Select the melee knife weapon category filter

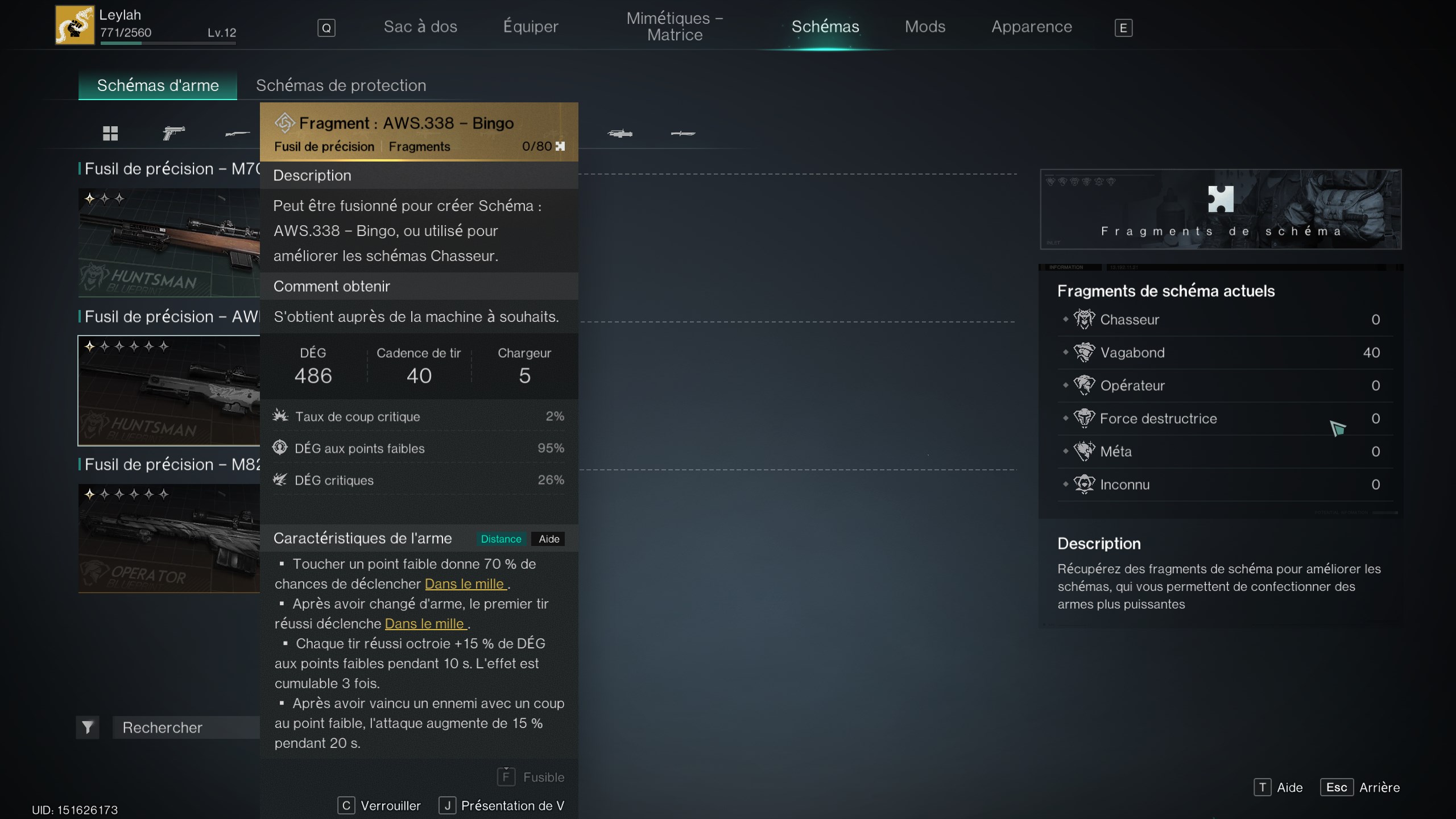[682, 134]
